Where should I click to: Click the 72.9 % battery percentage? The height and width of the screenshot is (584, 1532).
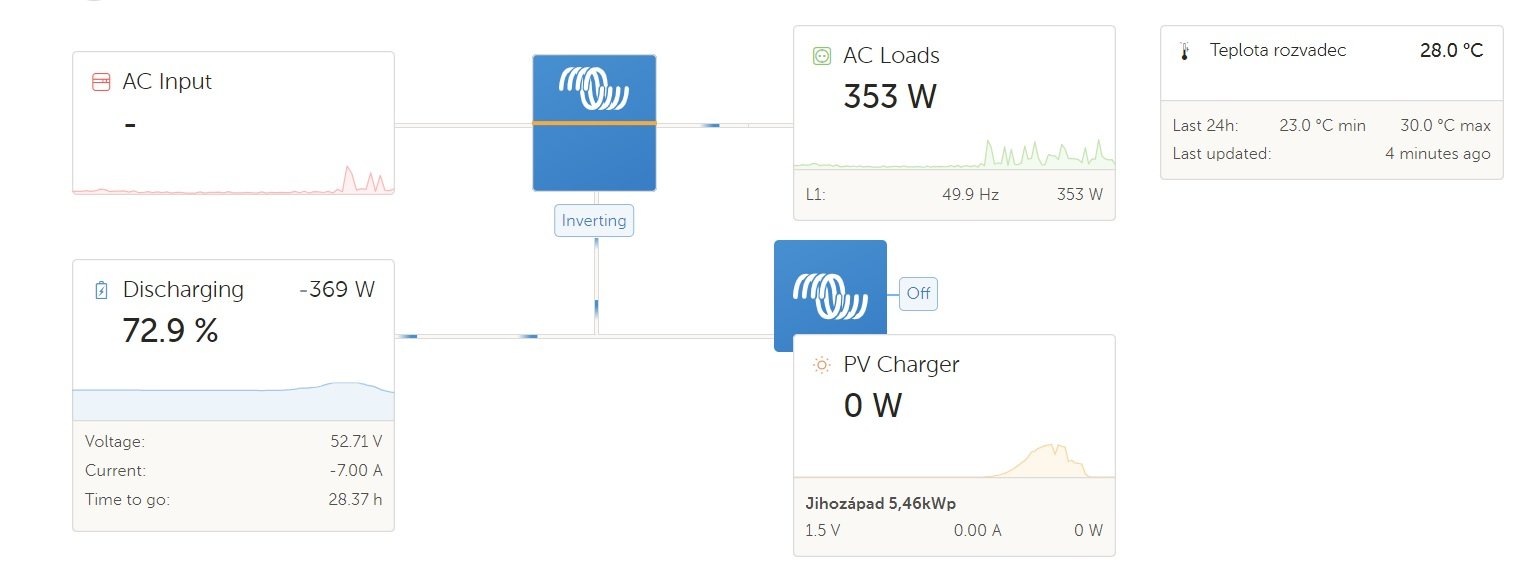(x=170, y=331)
